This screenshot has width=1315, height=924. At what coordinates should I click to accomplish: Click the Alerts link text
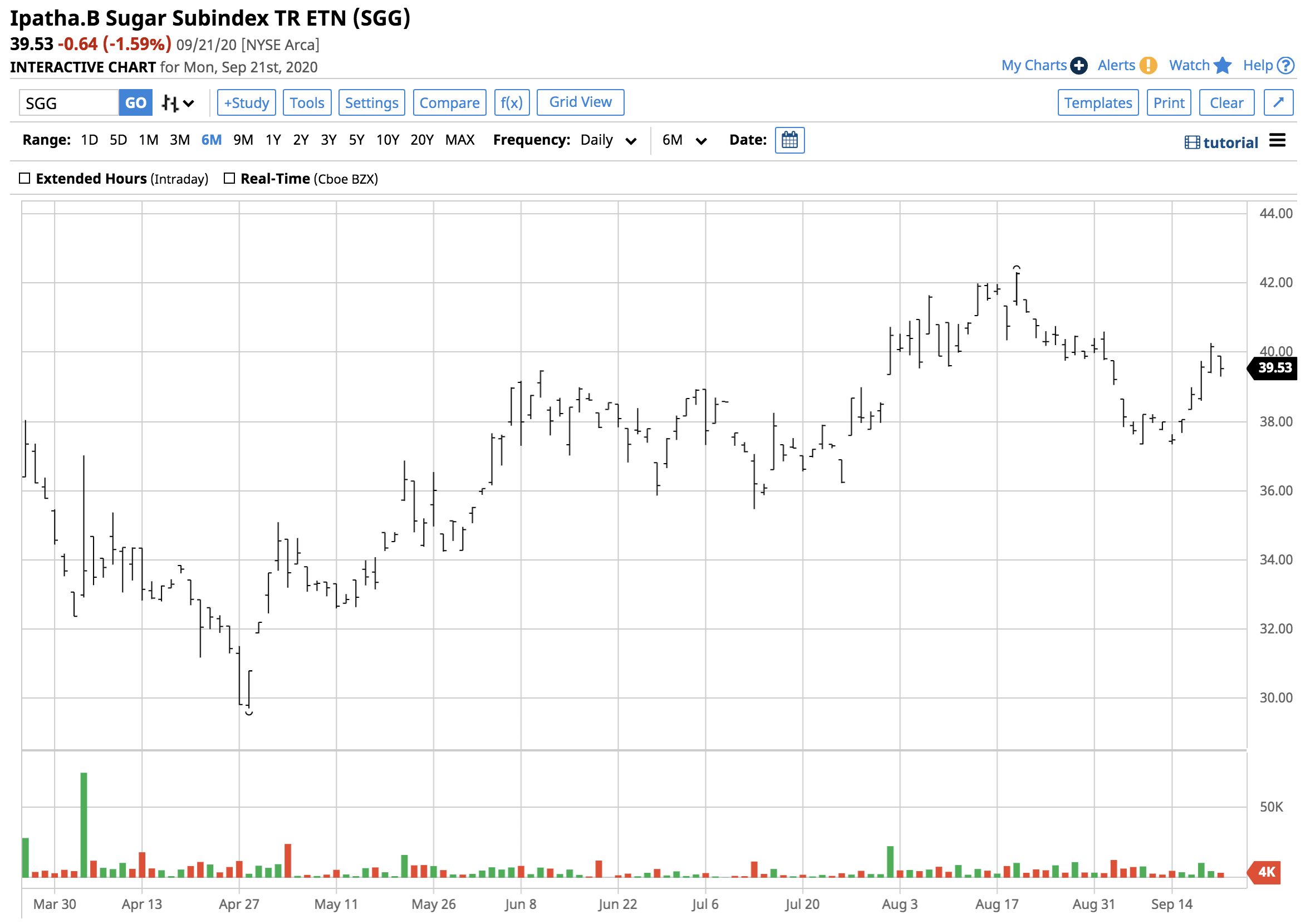point(1116,66)
